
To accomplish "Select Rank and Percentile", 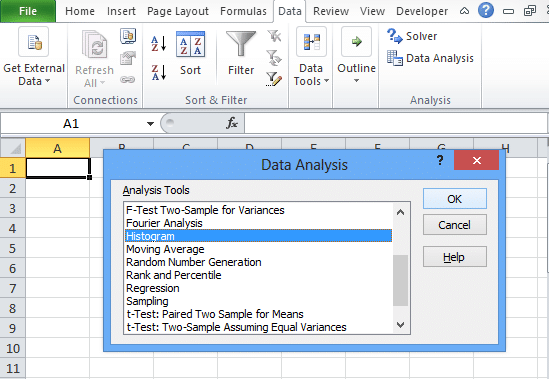I will coord(258,275).
